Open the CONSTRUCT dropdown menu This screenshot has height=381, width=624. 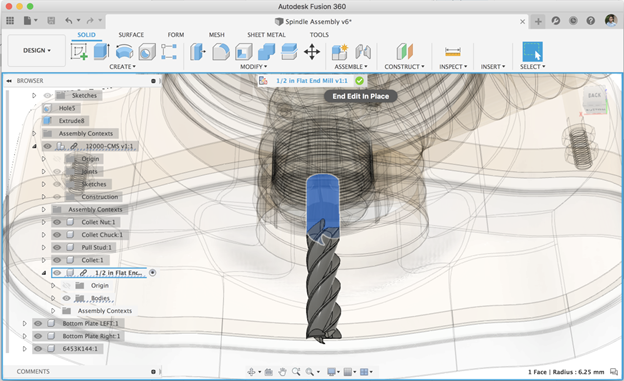[404, 66]
